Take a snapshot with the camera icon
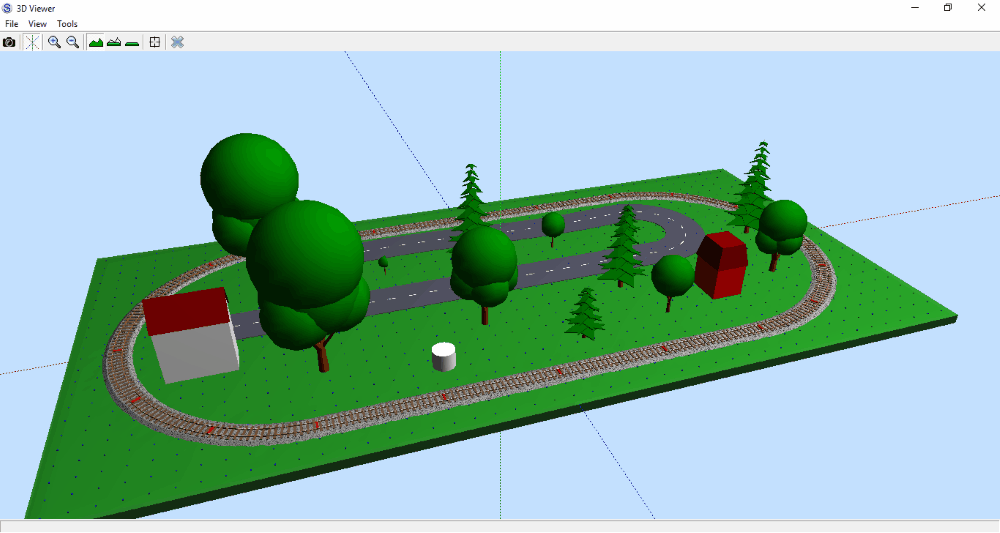This screenshot has height=533, width=1000. click(9, 42)
